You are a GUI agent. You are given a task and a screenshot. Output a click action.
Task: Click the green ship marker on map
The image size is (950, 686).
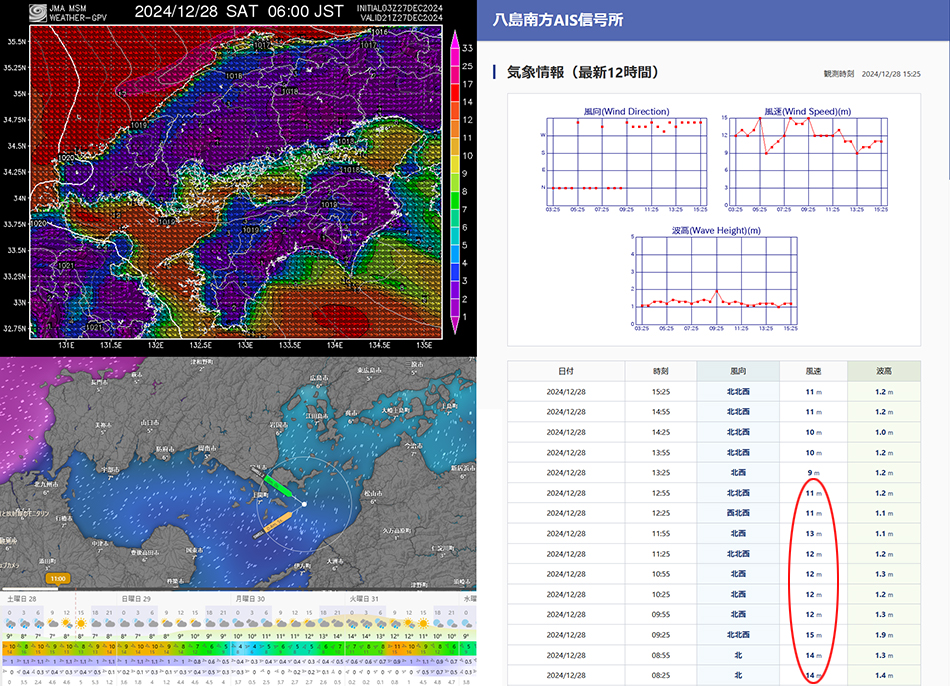tap(276, 487)
